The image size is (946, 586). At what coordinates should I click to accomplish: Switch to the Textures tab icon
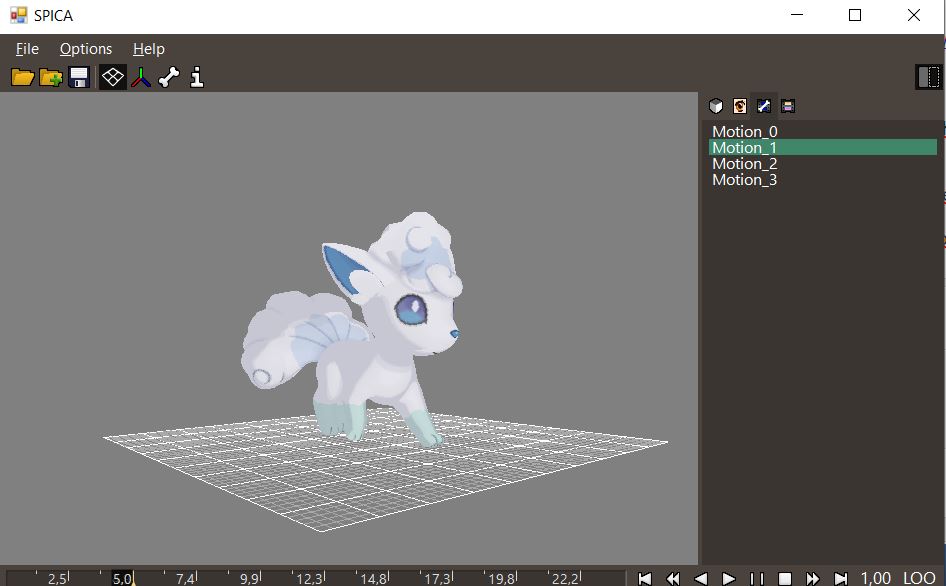[740, 106]
